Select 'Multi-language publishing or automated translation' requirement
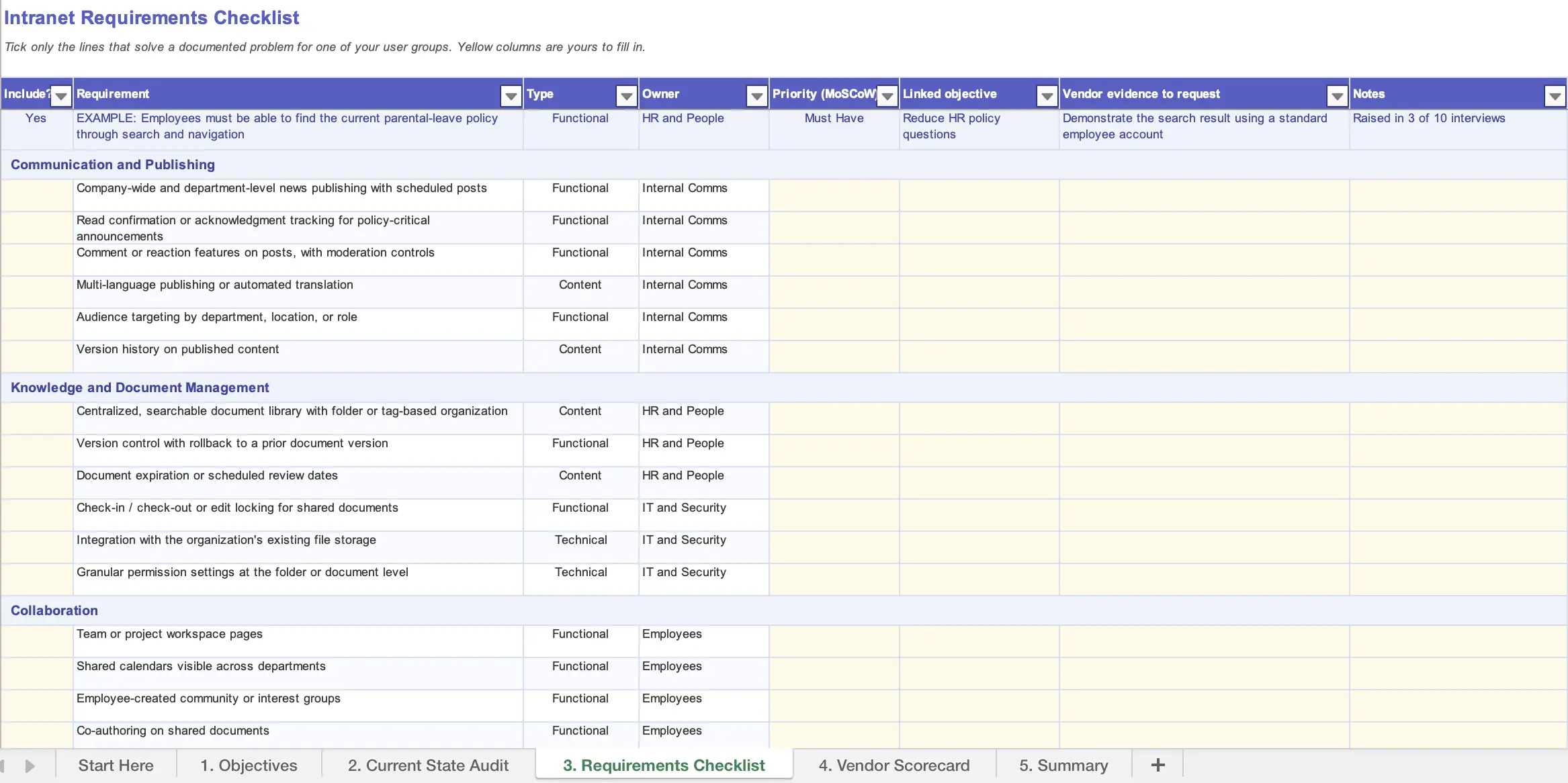Screen dimensions: 1568x783 click(298, 292)
